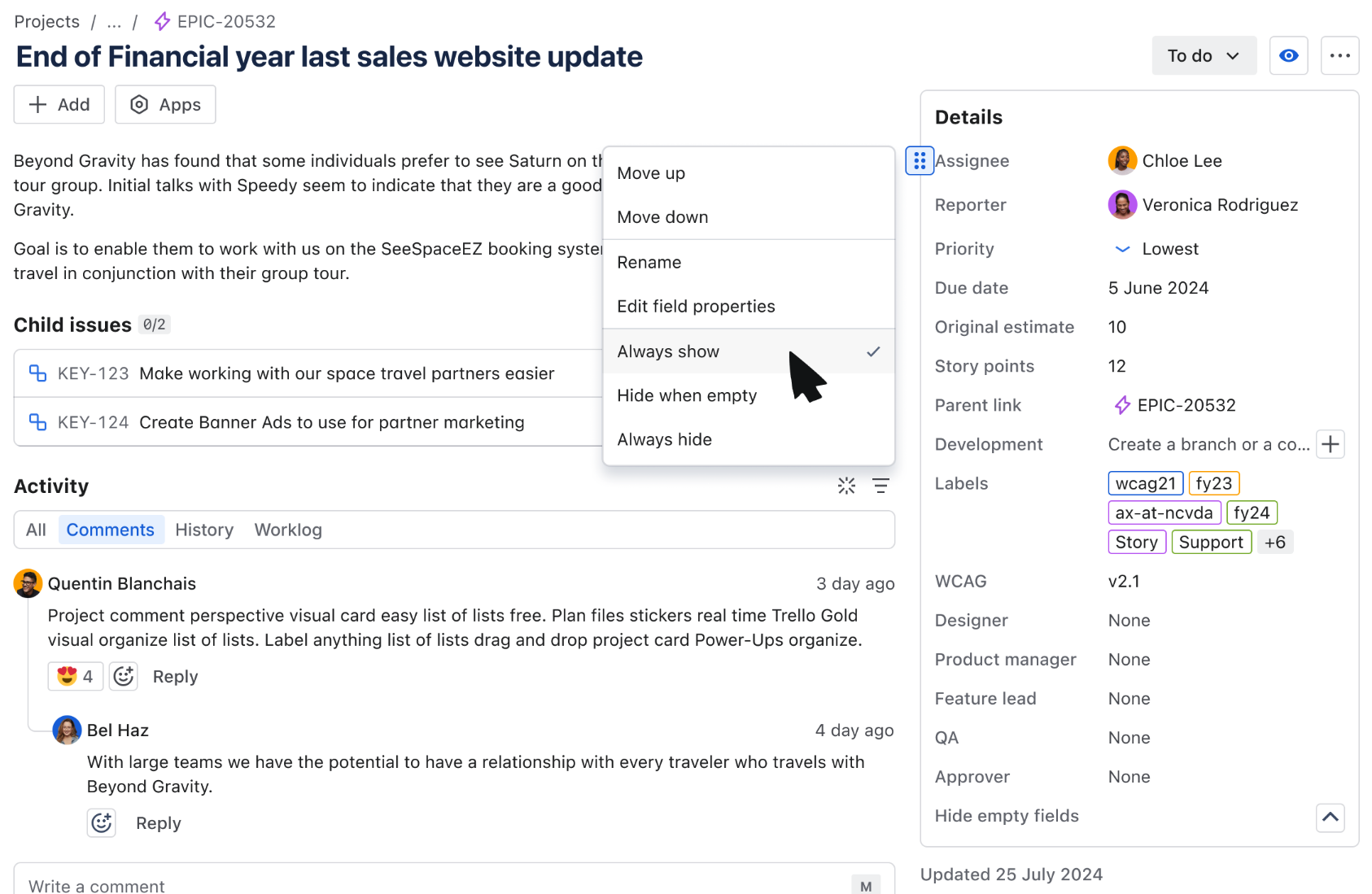
Task: Add an emoji reaction to Quentin's comment
Action: click(124, 676)
